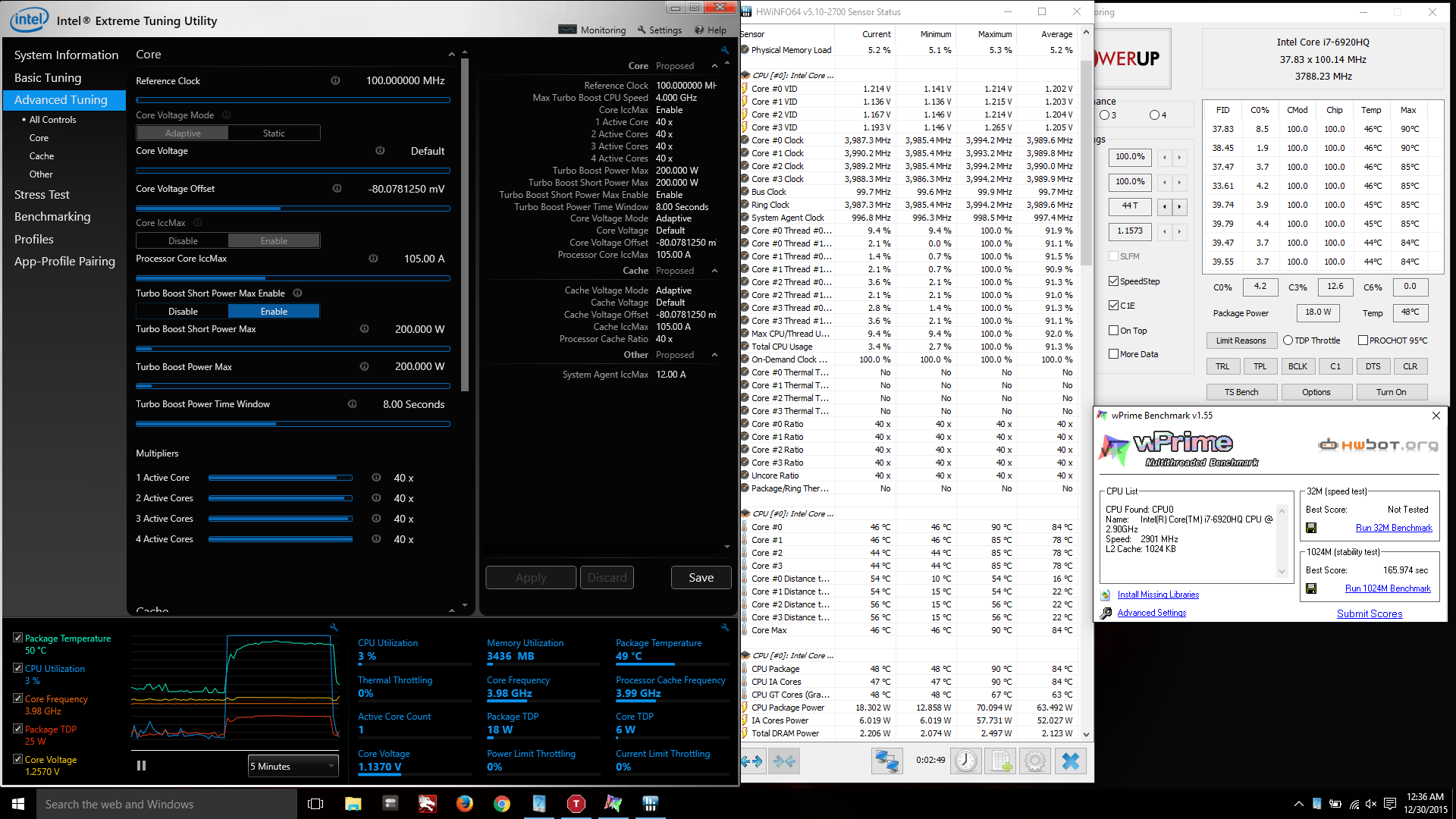
Task: Select TDP Throttle radio button
Action: coord(1288,340)
